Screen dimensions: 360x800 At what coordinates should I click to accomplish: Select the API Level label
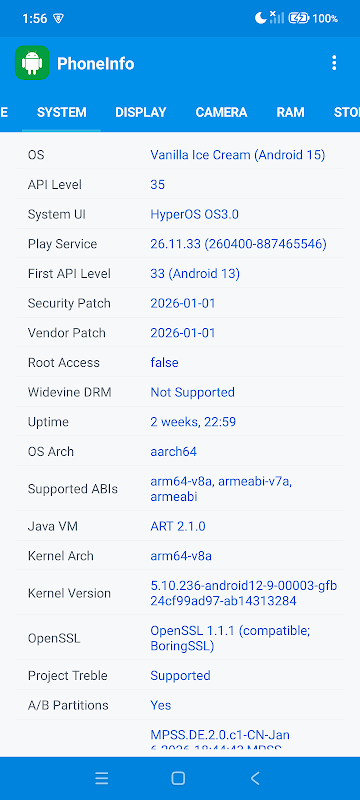[x=55, y=184]
